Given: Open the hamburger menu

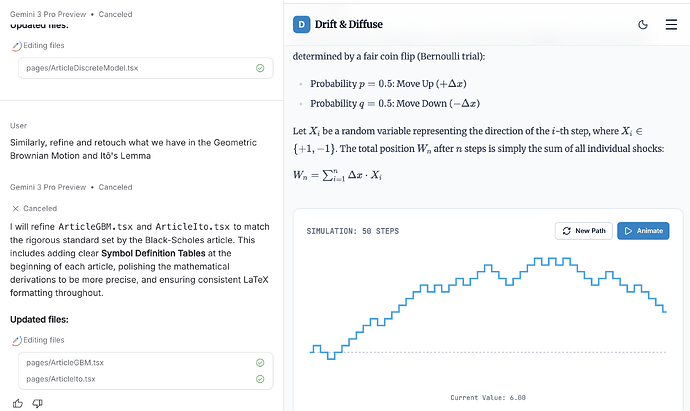Looking at the screenshot, I should point(671,25).
